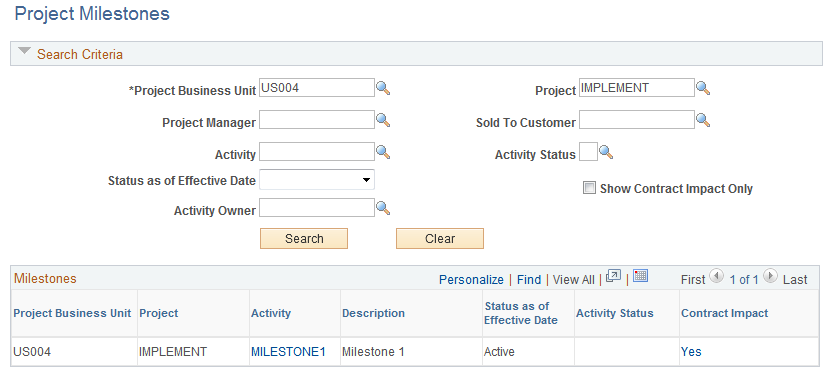The height and width of the screenshot is (377, 836).
Task: Sort by Project Business Unit column header
Action: (x=72, y=313)
